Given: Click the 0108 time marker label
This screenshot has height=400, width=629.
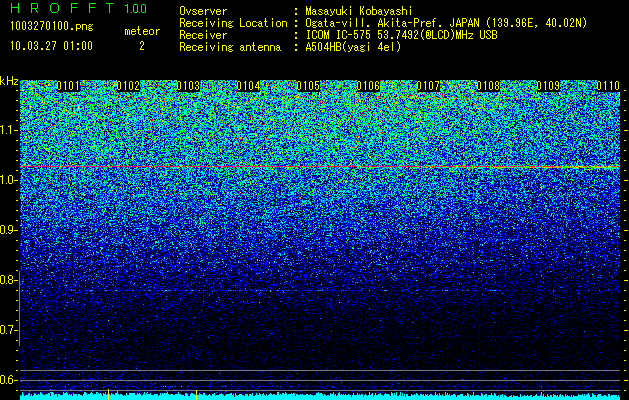Looking at the screenshot, I should 488,86.
